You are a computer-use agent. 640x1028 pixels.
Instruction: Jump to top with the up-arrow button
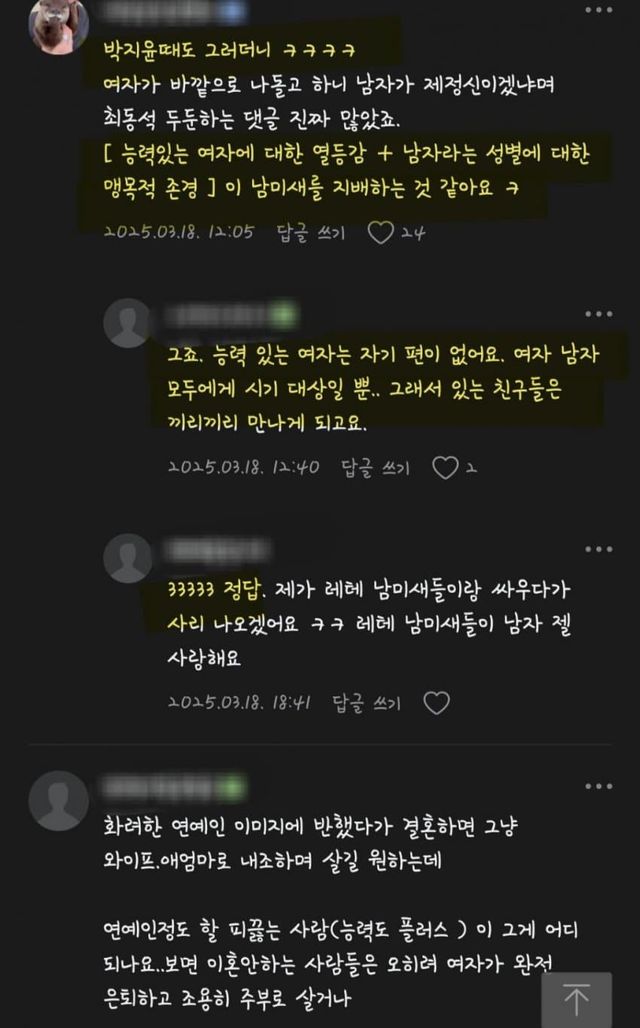click(x=576, y=1000)
